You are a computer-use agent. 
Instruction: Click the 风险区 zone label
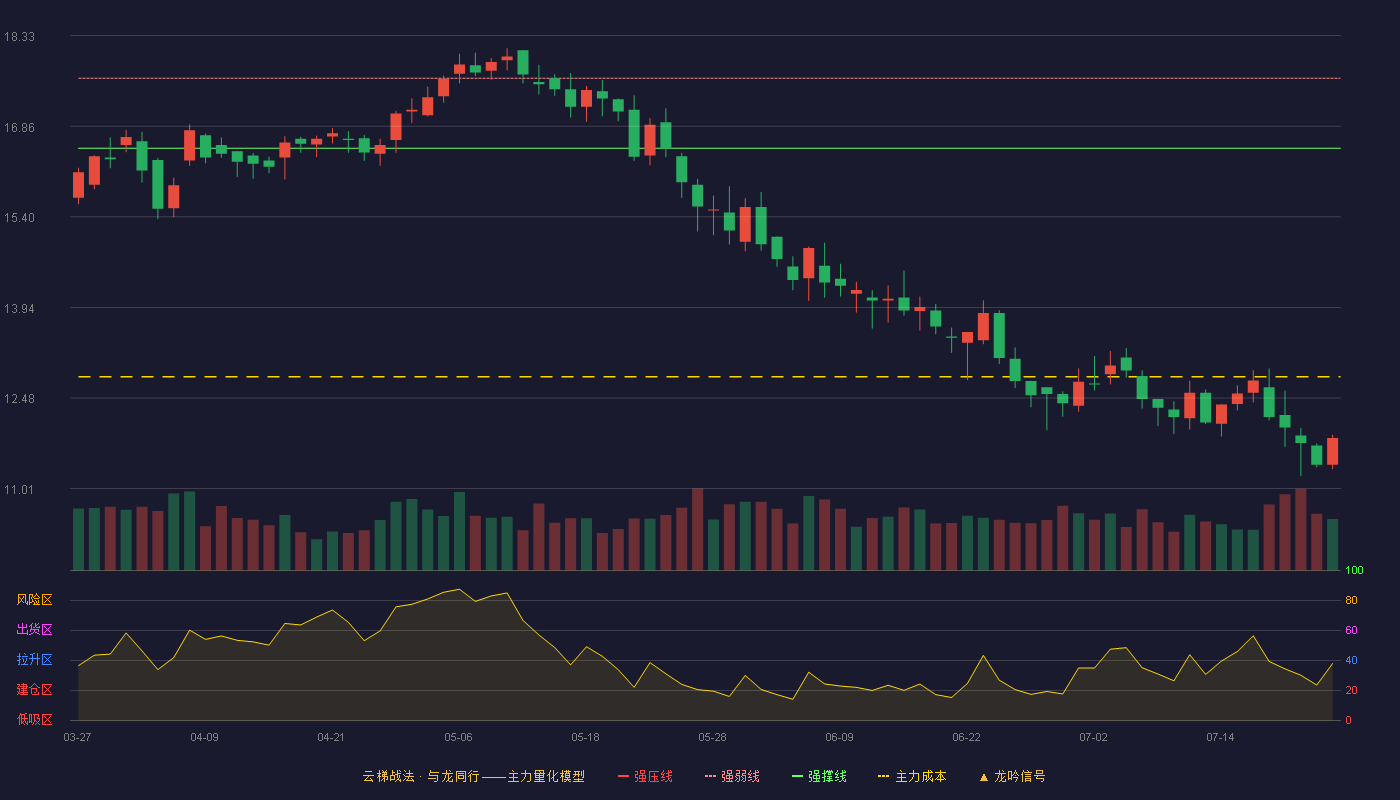click(x=34, y=600)
